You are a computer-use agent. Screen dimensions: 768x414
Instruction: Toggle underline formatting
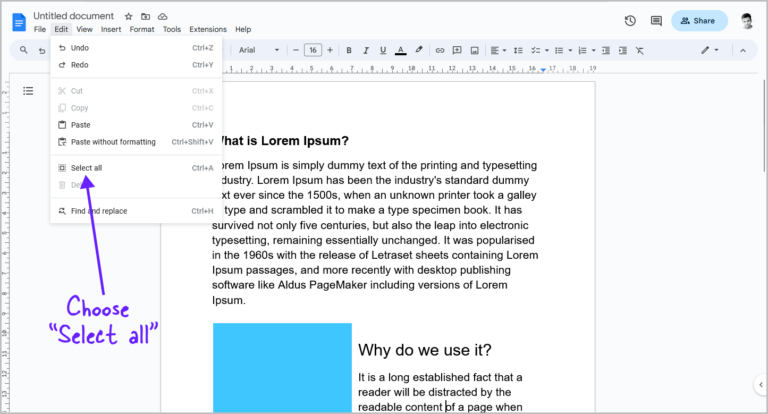tap(383, 50)
